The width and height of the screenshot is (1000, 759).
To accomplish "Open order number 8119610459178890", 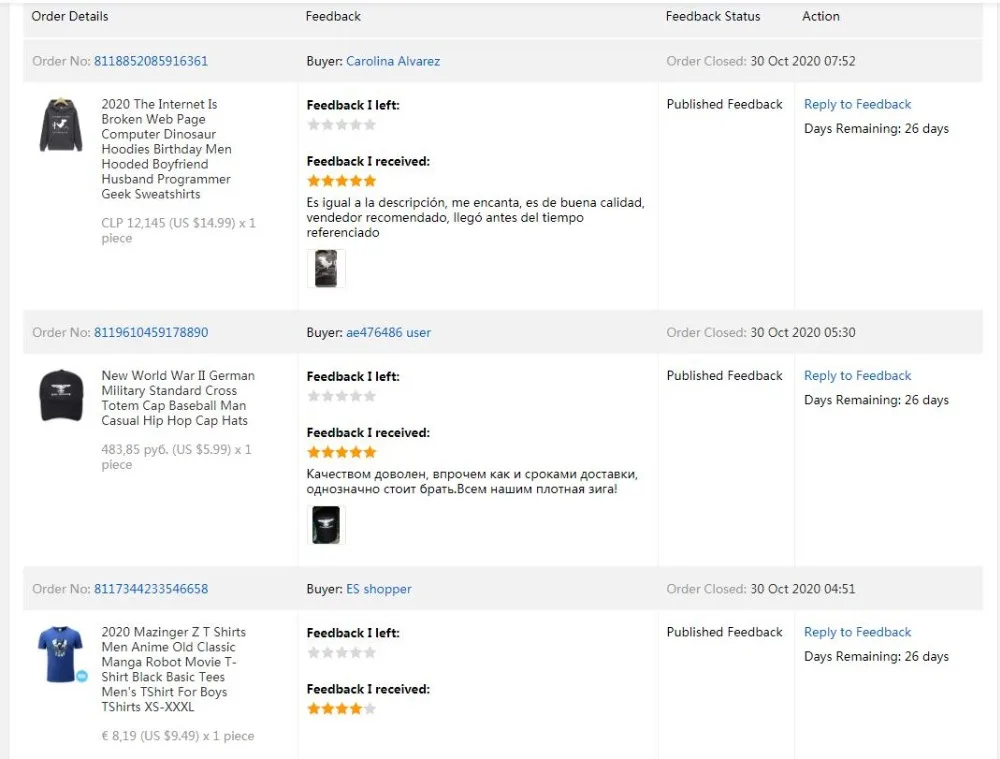I will 151,333.
